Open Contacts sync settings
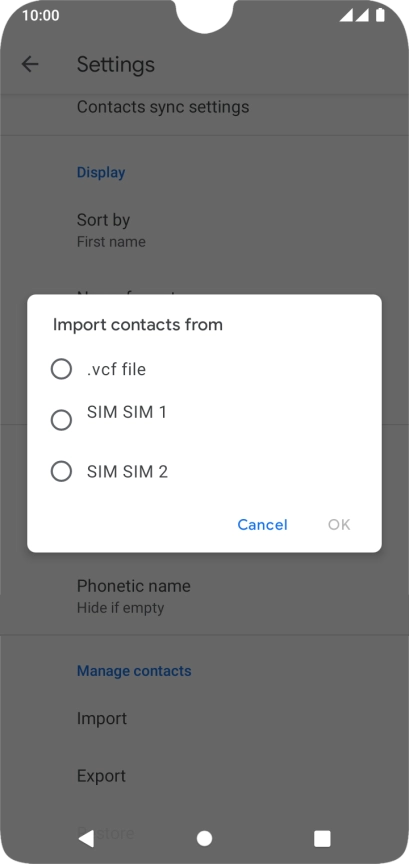 coord(204,107)
